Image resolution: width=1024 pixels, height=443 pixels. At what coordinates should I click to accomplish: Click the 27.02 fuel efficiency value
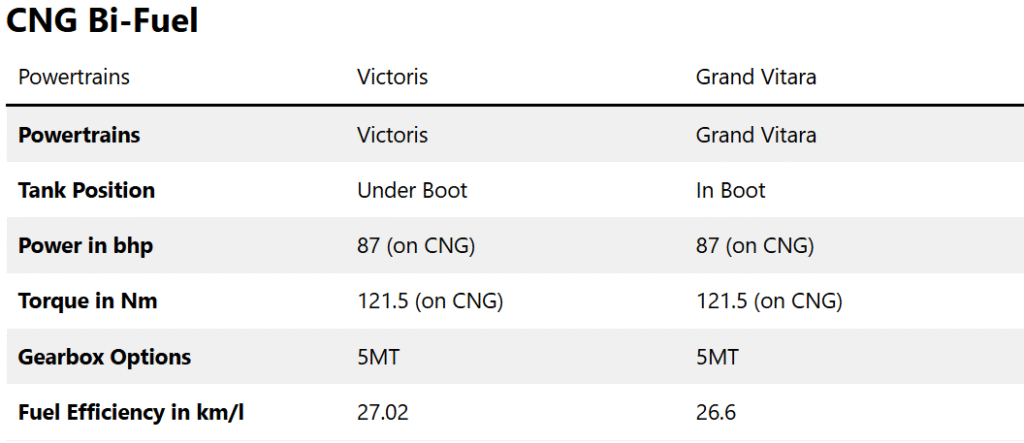[x=383, y=413]
